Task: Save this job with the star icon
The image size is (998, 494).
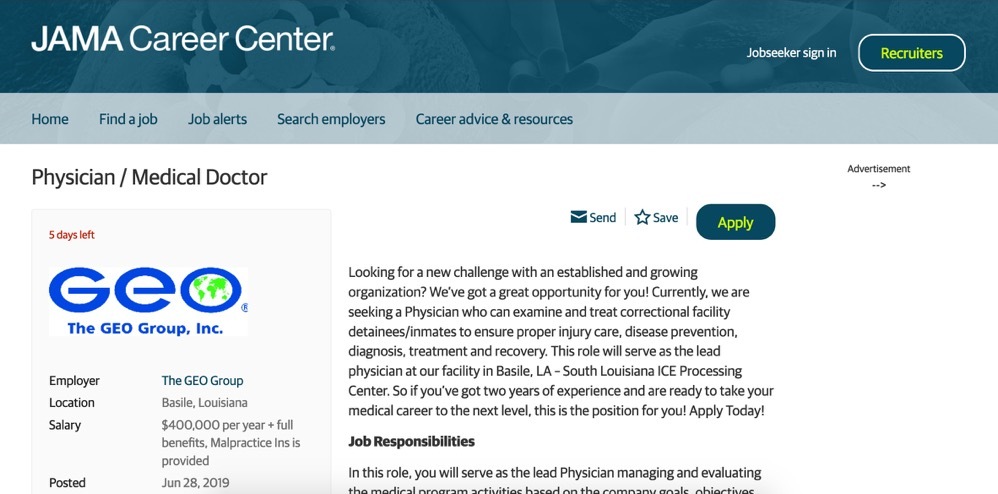Action: pos(642,218)
